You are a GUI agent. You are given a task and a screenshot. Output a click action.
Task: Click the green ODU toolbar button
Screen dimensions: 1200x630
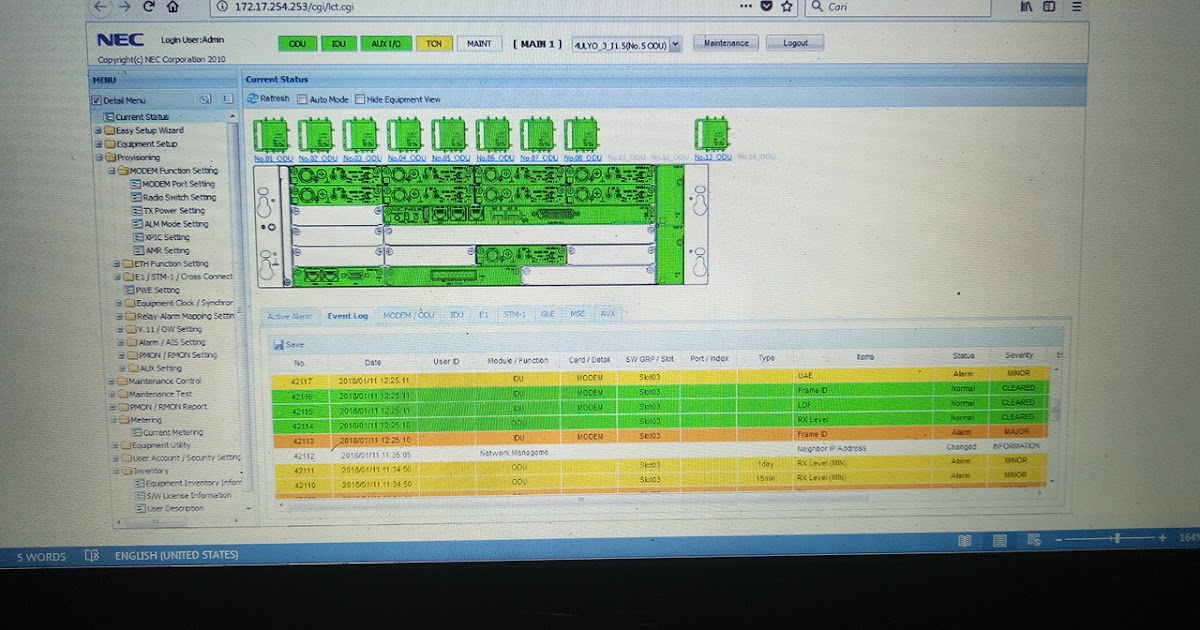(x=296, y=44)
